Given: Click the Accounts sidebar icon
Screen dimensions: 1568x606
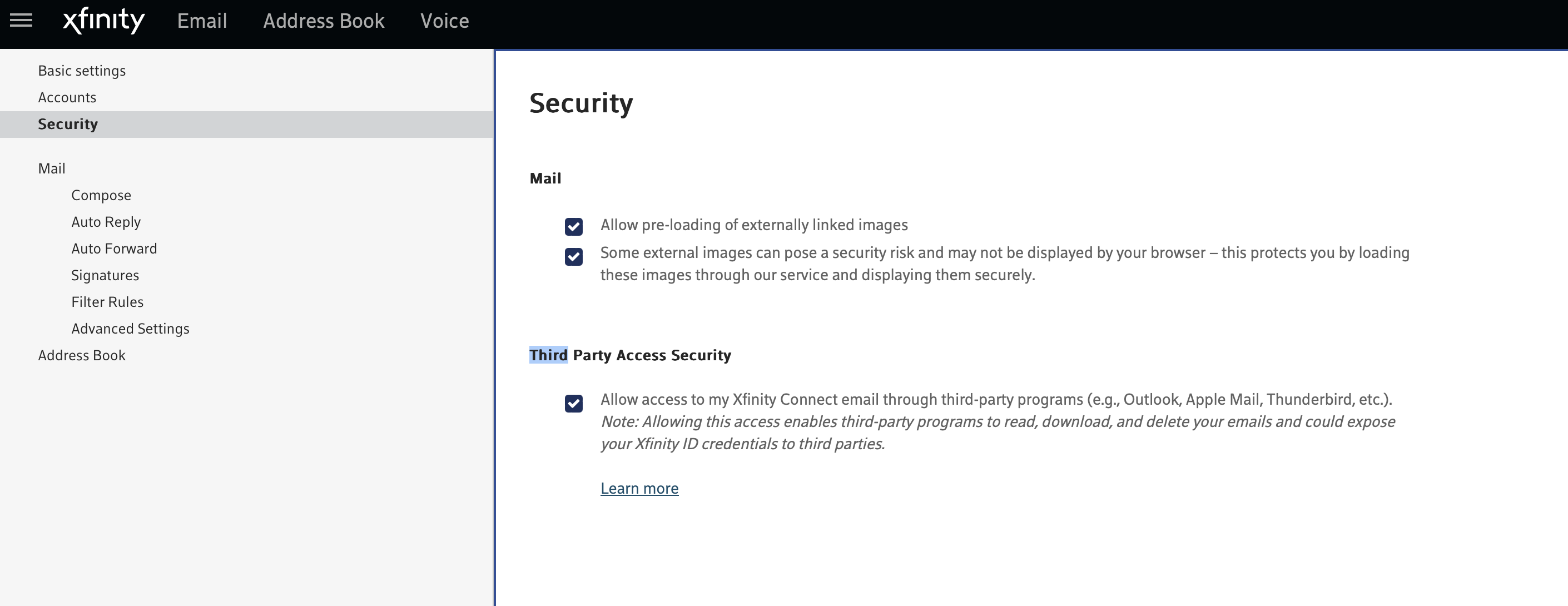Looking at the screenshot, I should (67, 97).
